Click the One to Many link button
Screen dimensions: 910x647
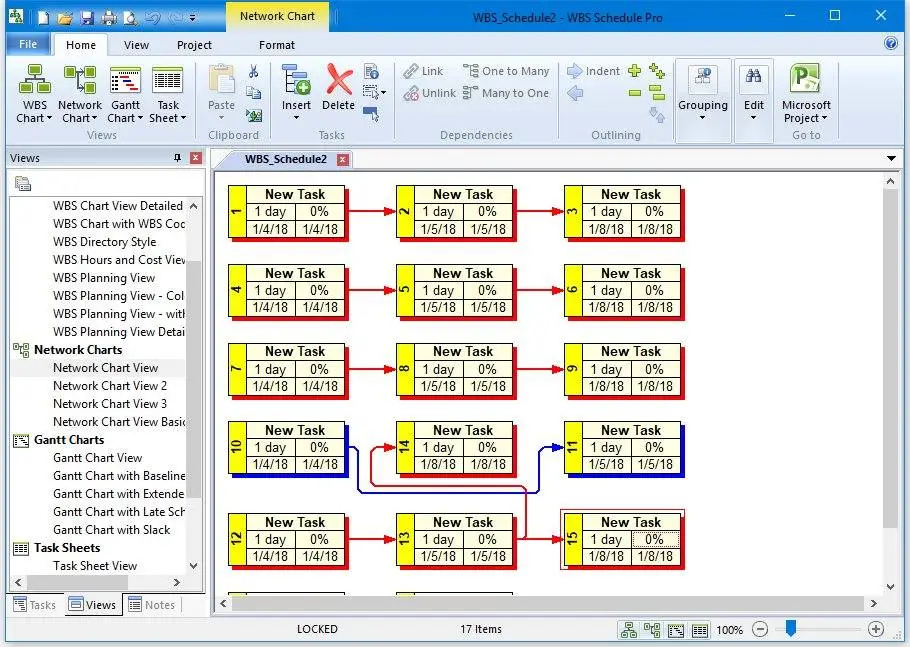click(506, 71)
